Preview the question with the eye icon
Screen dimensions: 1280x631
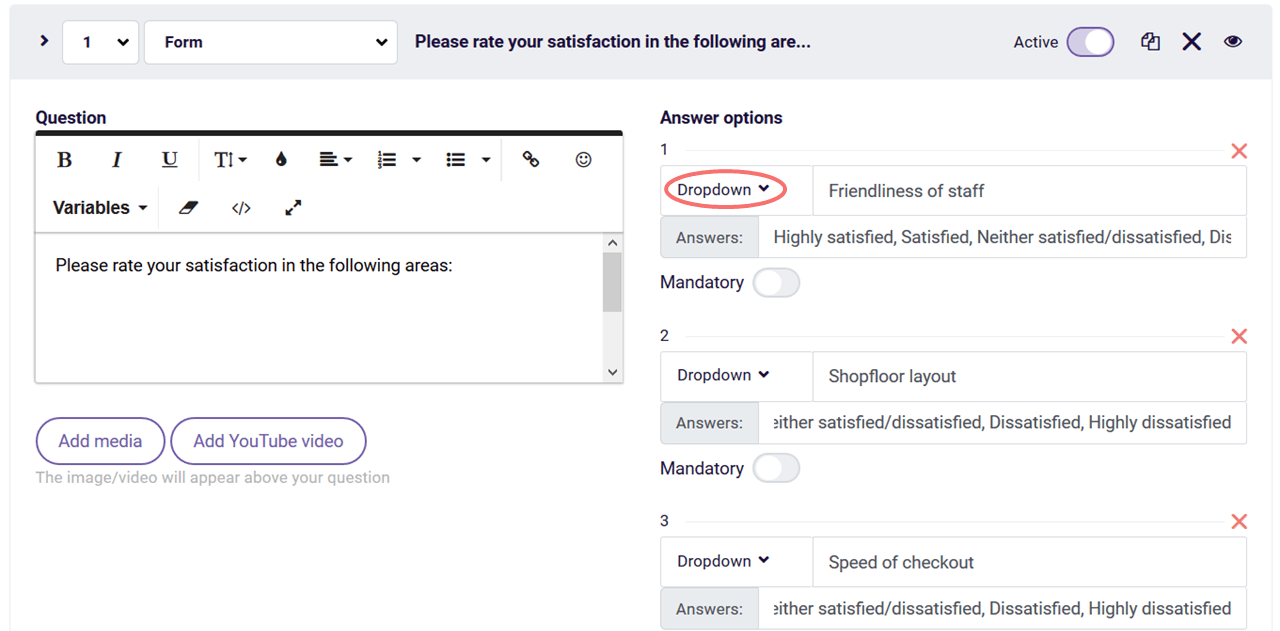point(1232,41)
